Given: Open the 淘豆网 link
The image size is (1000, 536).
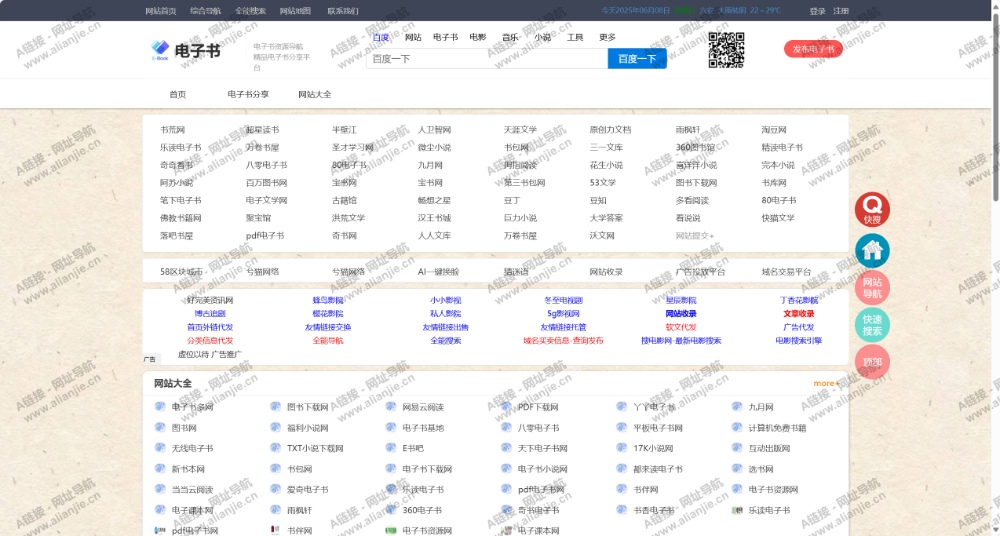Looking at the screenshot, I should (x=774, y=130).
